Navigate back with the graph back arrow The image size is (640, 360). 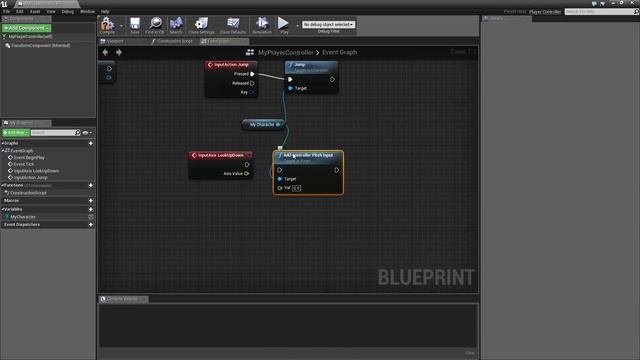click(x=105, y=52)
